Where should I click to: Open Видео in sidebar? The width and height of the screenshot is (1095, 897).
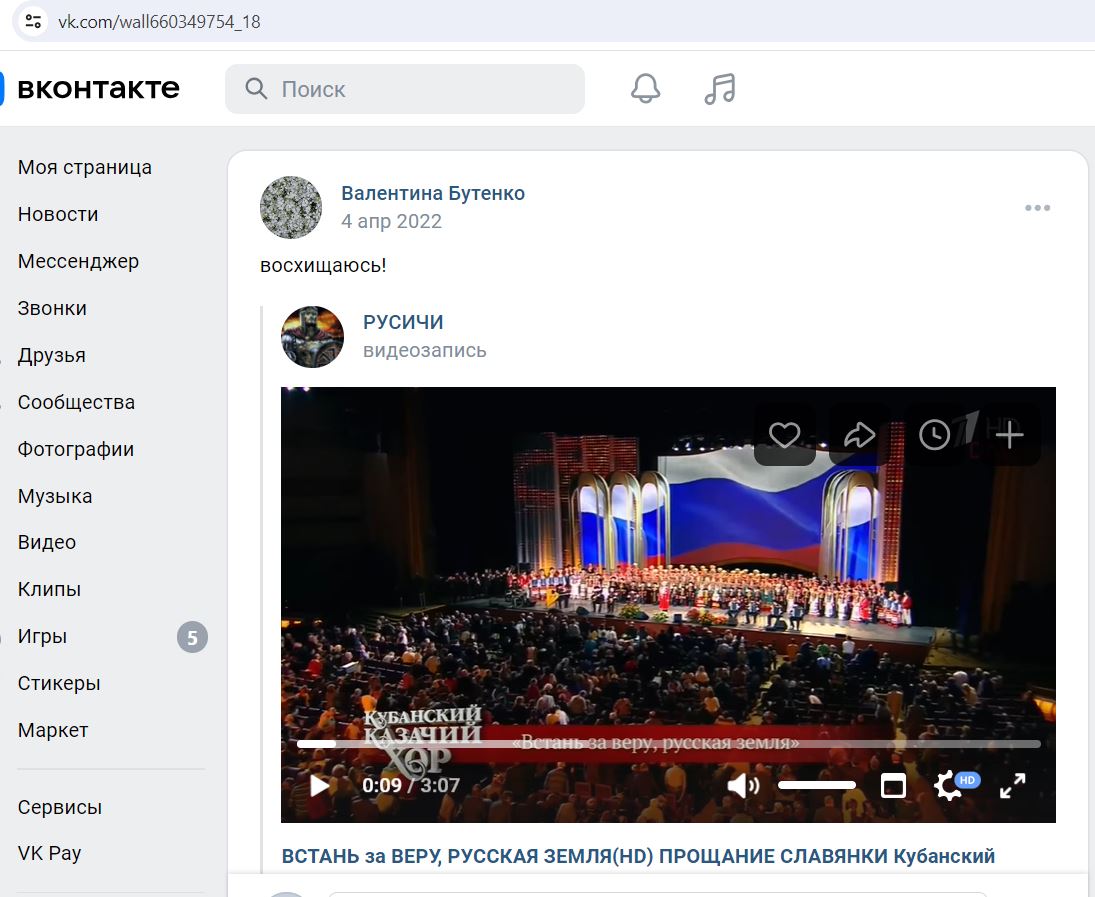(47, 542)
